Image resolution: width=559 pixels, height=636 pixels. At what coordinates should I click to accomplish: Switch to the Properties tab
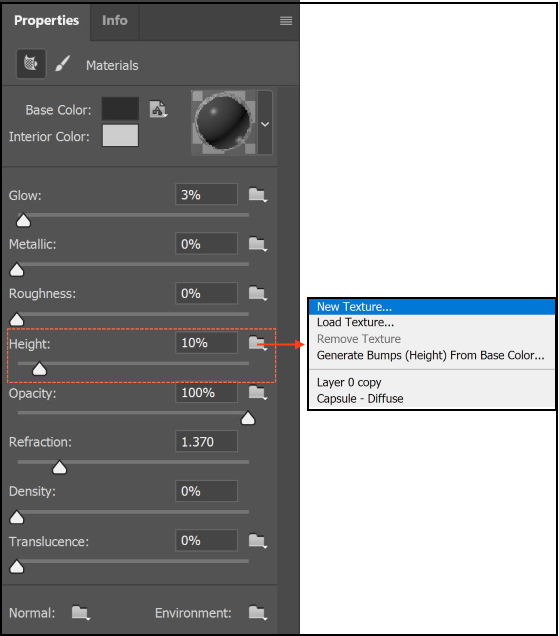[x=46, y=20]
